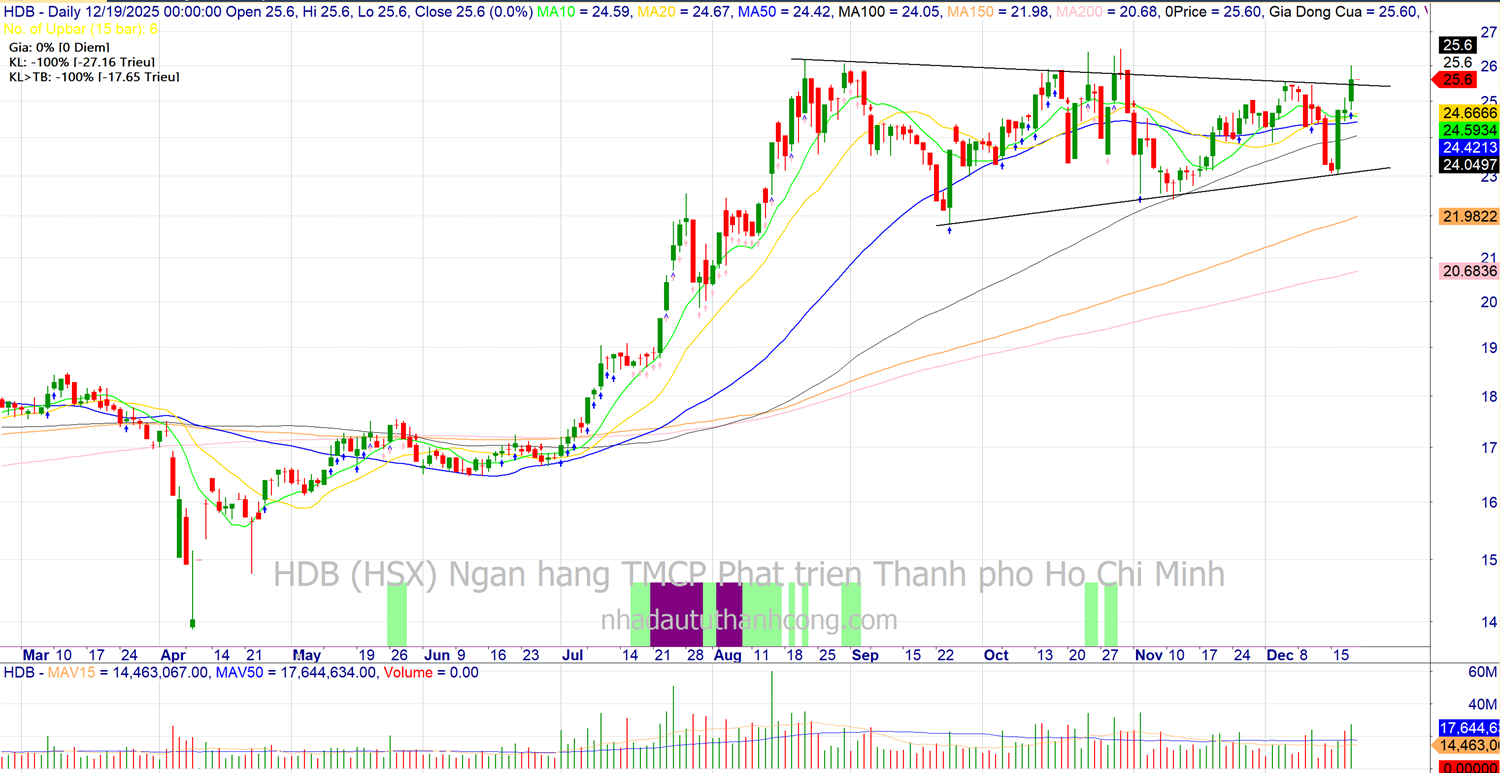Click the April low candle near 14

tap(192, 622)
